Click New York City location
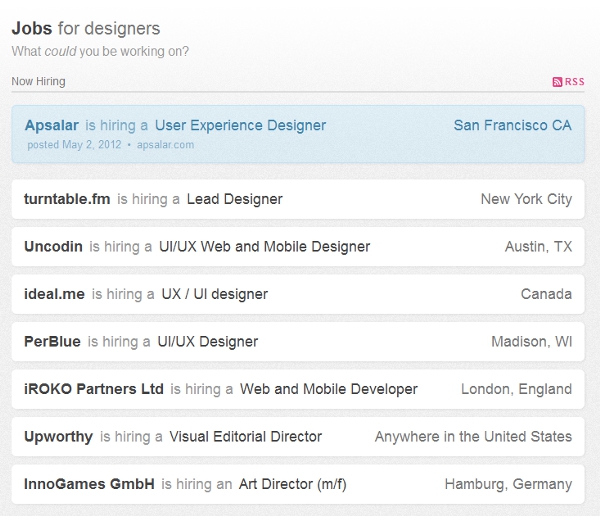 526,199
